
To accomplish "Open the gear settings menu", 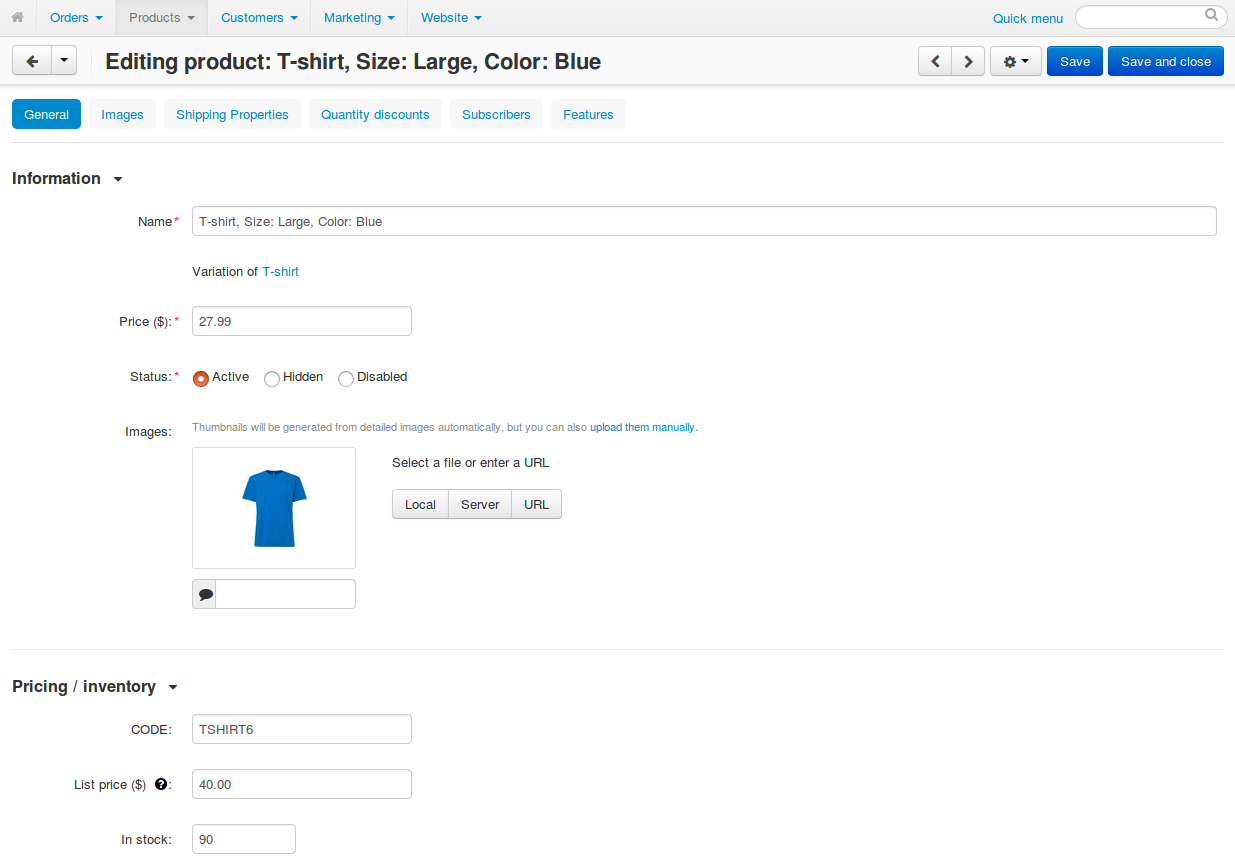I will point(1016,61).
